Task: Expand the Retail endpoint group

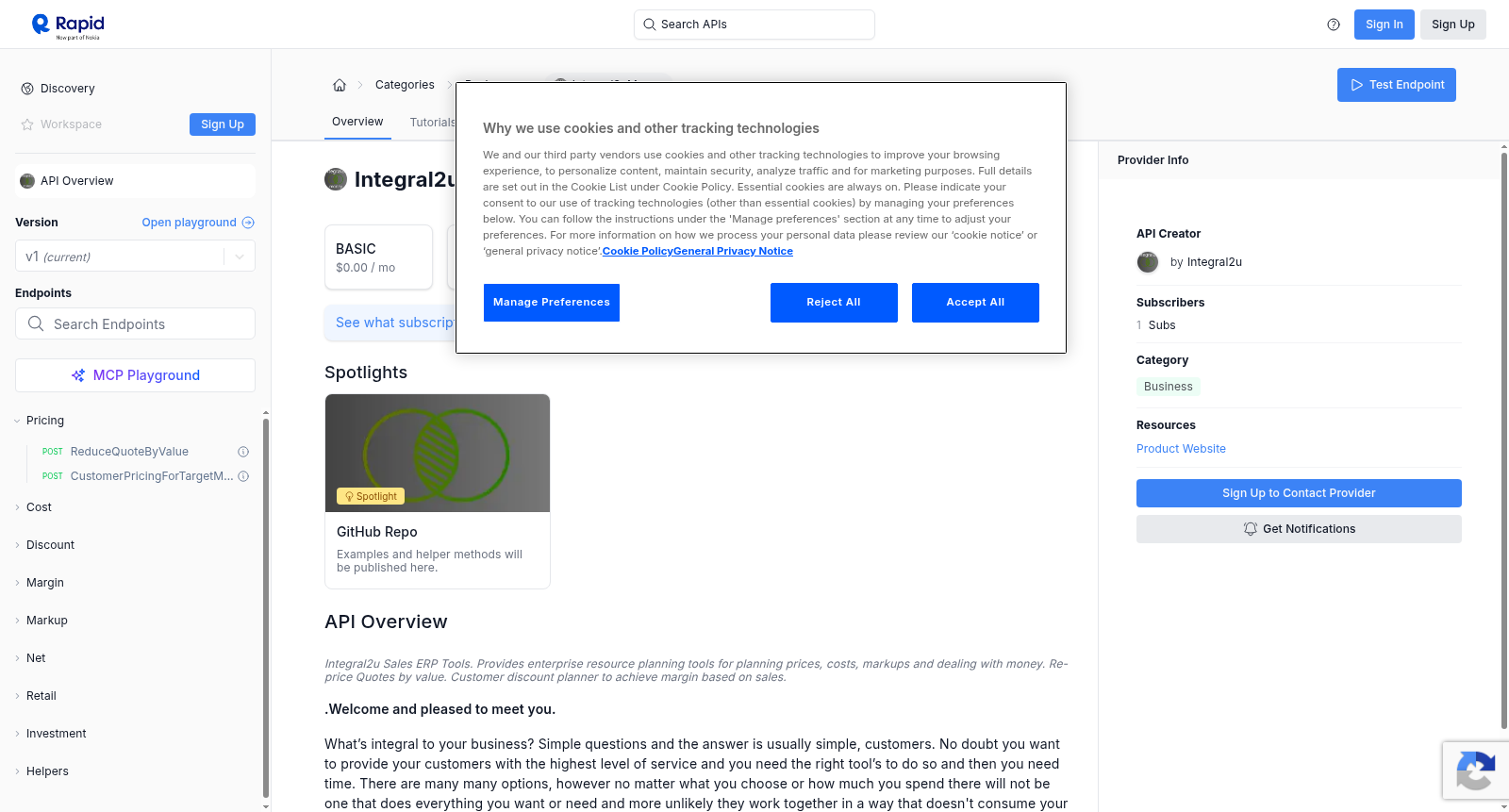Action: pos(17,696)
